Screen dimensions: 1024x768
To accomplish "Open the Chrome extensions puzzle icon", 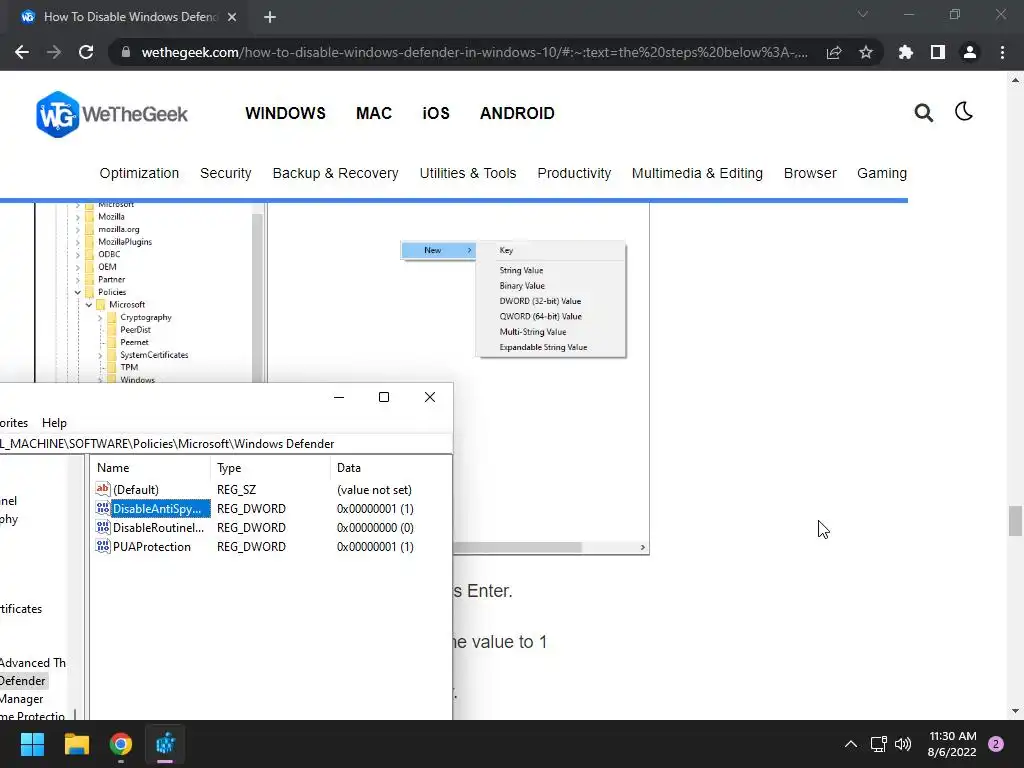I will (906, 52).
